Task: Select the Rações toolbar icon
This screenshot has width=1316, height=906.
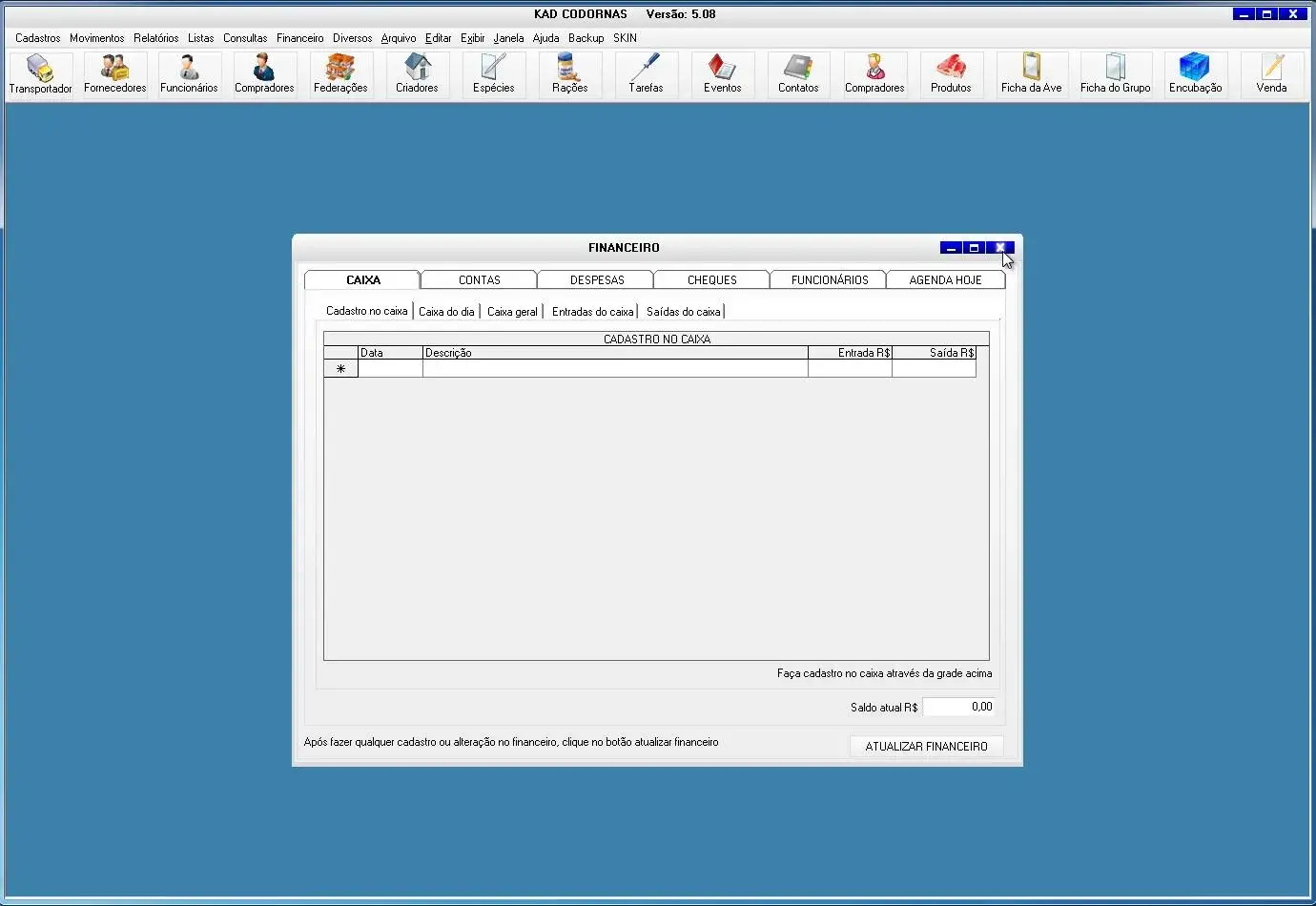Action: coord(569,74)
